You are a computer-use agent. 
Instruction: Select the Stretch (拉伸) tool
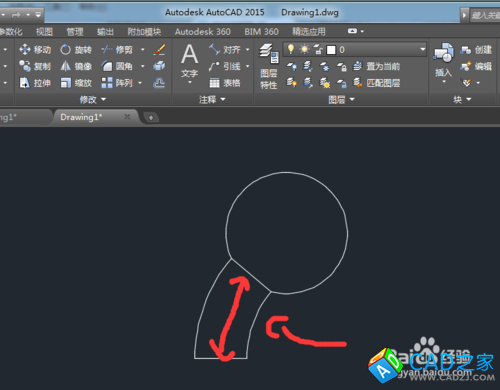tap(35, 83)
